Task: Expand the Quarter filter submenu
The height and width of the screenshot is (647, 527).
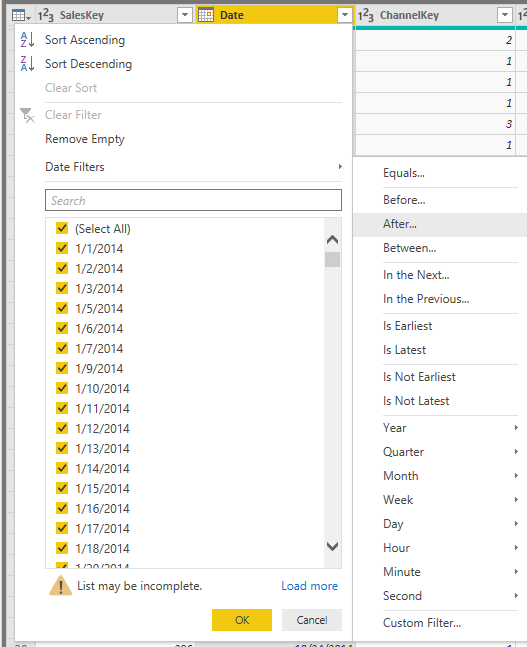Action: [516, 451]
